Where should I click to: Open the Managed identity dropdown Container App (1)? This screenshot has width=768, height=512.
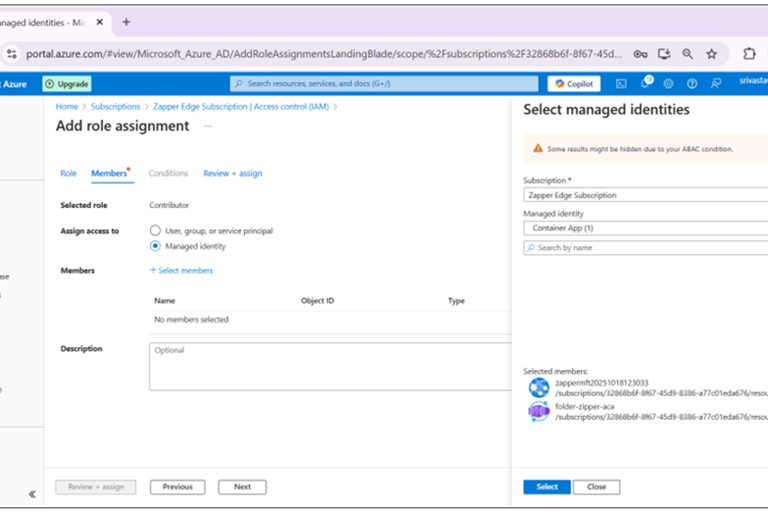(646, 228)
